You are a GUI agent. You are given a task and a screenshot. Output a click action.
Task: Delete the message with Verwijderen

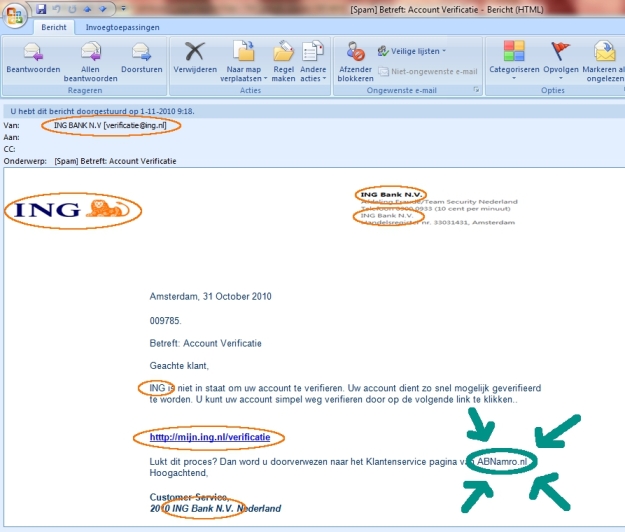(195, 59)
